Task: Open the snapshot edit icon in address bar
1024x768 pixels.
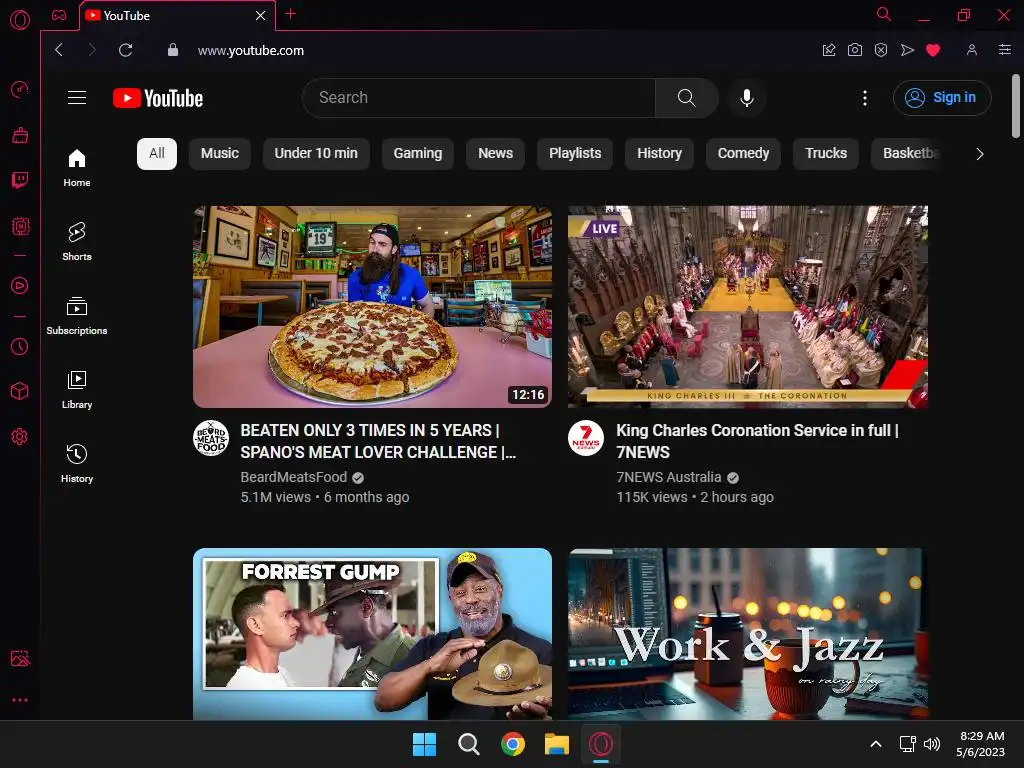Action: [x=829, y=50]
